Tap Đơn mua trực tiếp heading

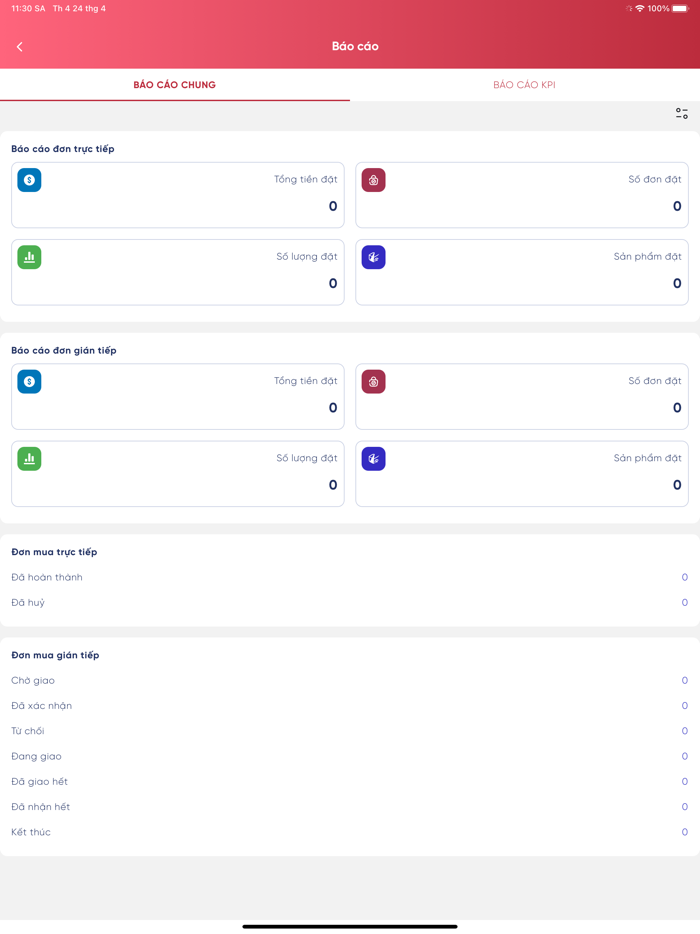point(54,552)
